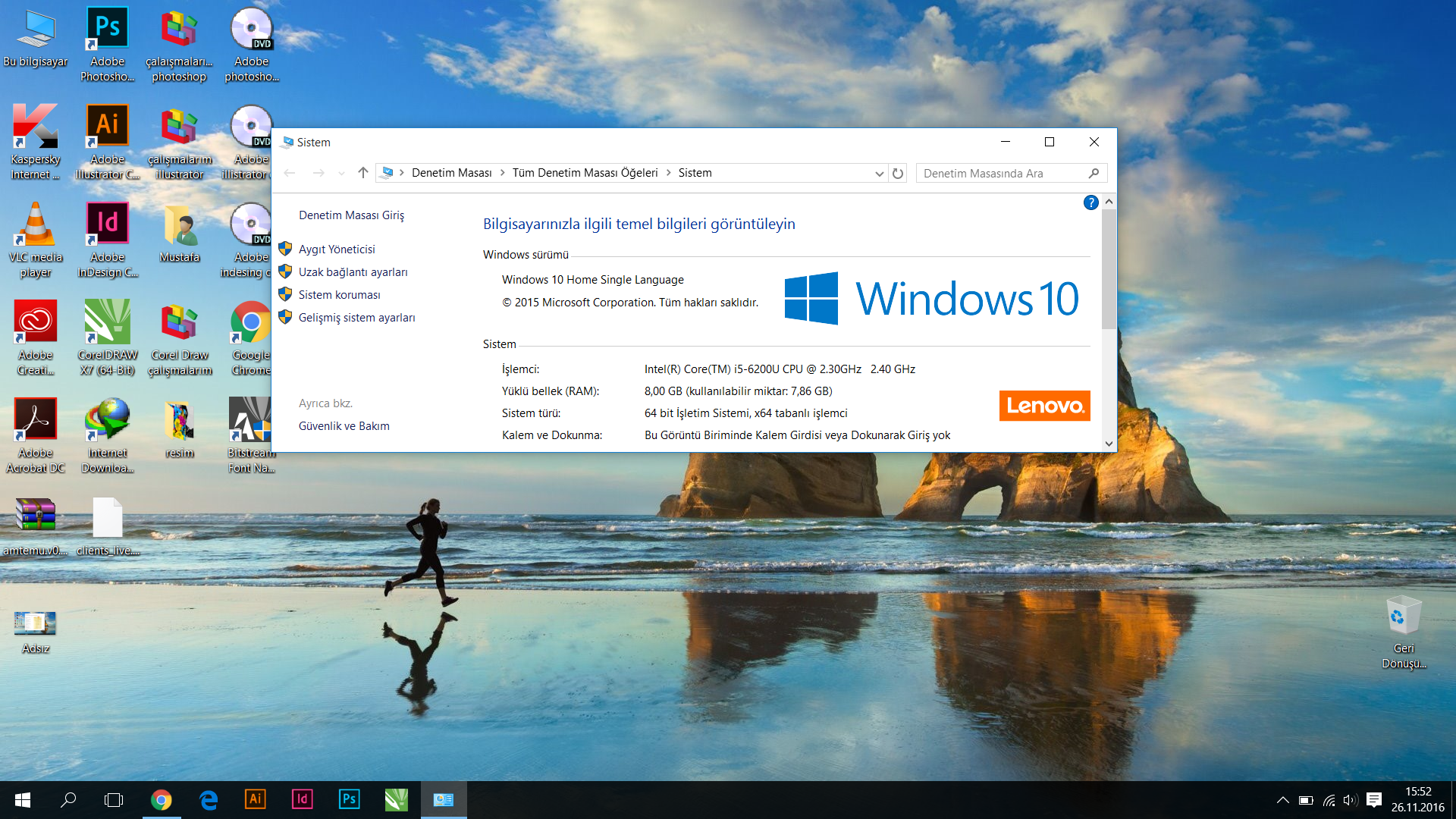Image resolution: width=1456 pixels, height=819 pixels.
Task: Open Gelişmiş sistem ayarları
Action: (356, 318)
